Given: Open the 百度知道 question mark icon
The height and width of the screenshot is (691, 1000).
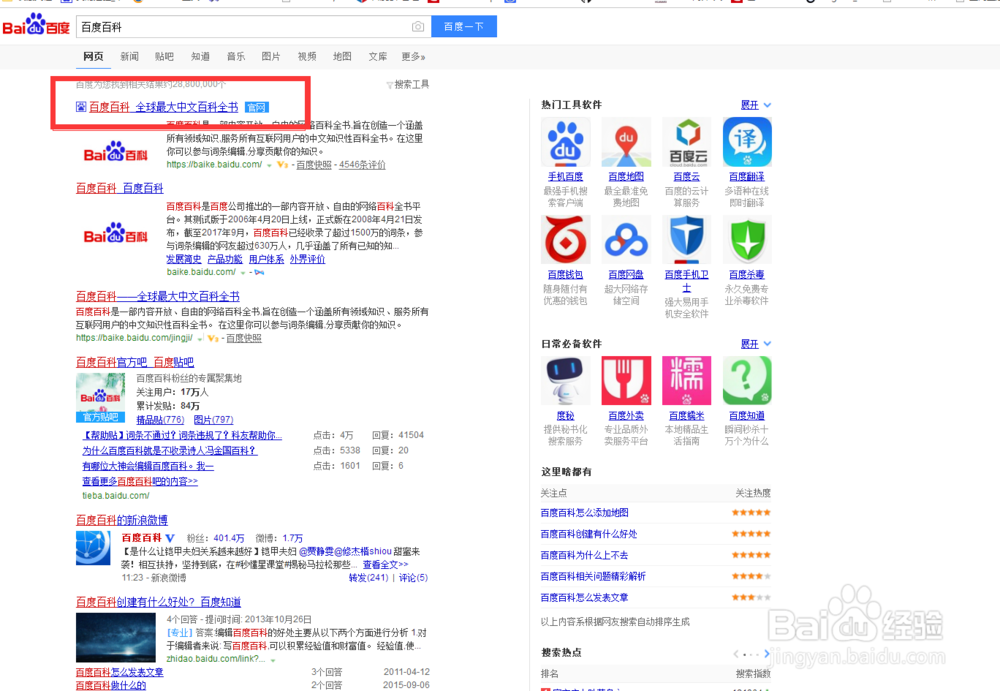Looking at the screenshot, I should click(747, 381).
